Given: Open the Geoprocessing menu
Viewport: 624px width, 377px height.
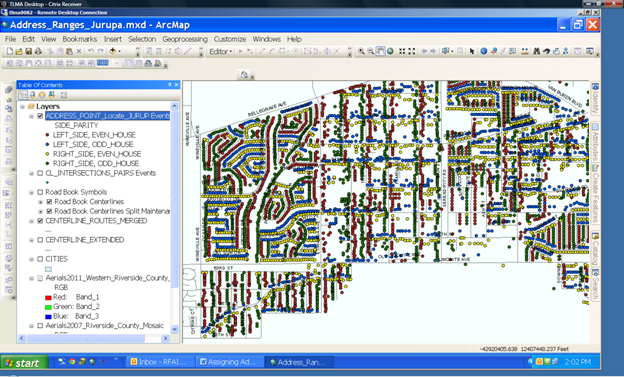Looking at the screenshot, I should click(x=185, y=39).
